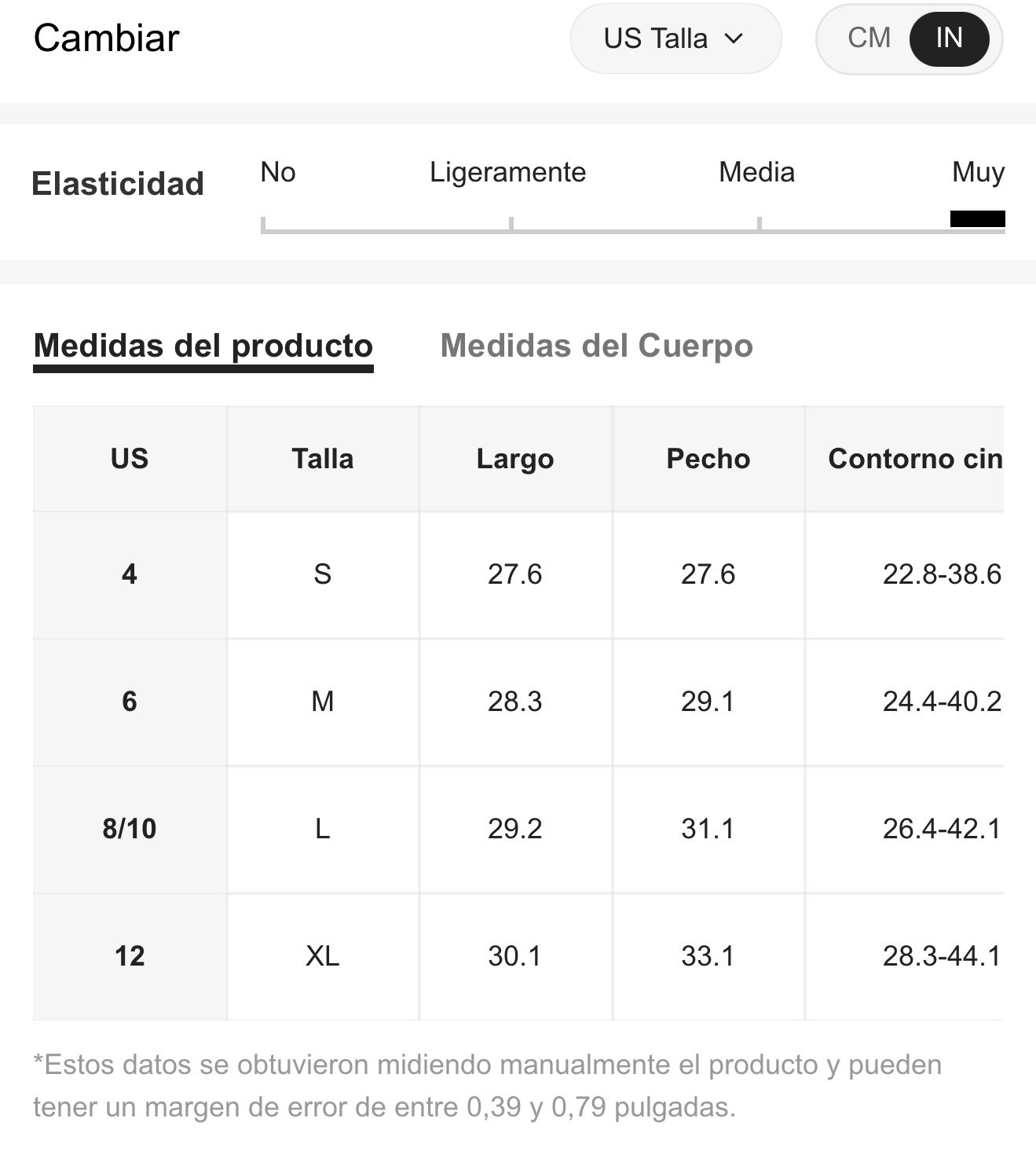Click the Pecho column header
The height and width of the screenshot is (1151, 1036).
point(708,459)
